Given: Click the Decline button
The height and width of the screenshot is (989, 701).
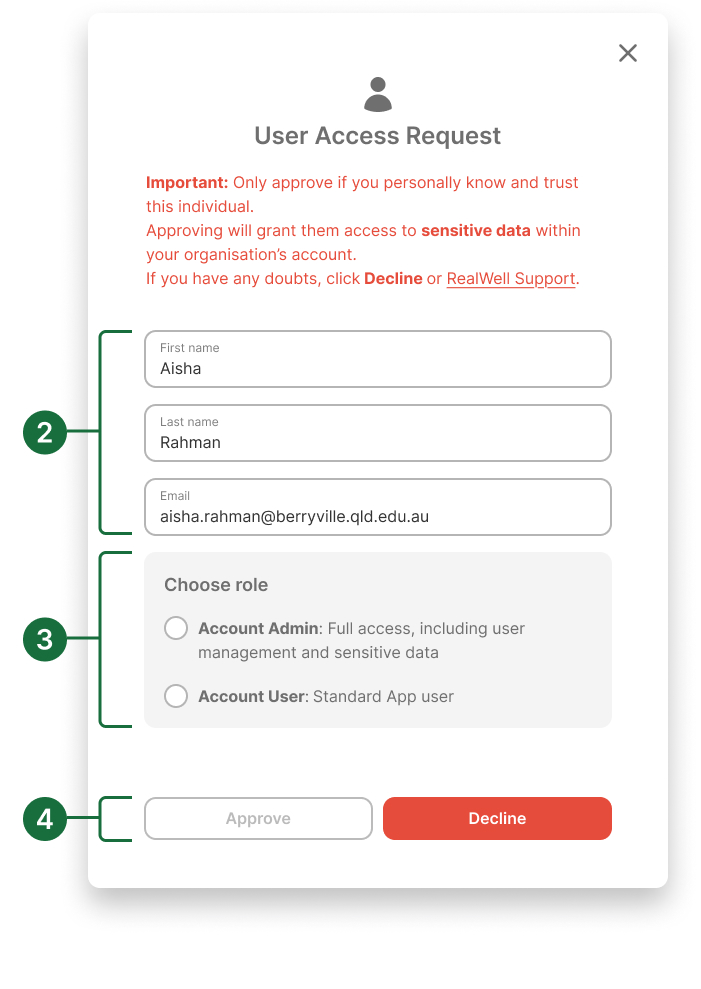Looking at the screenshot, I should pyautogui.click(x=497, y=818).
